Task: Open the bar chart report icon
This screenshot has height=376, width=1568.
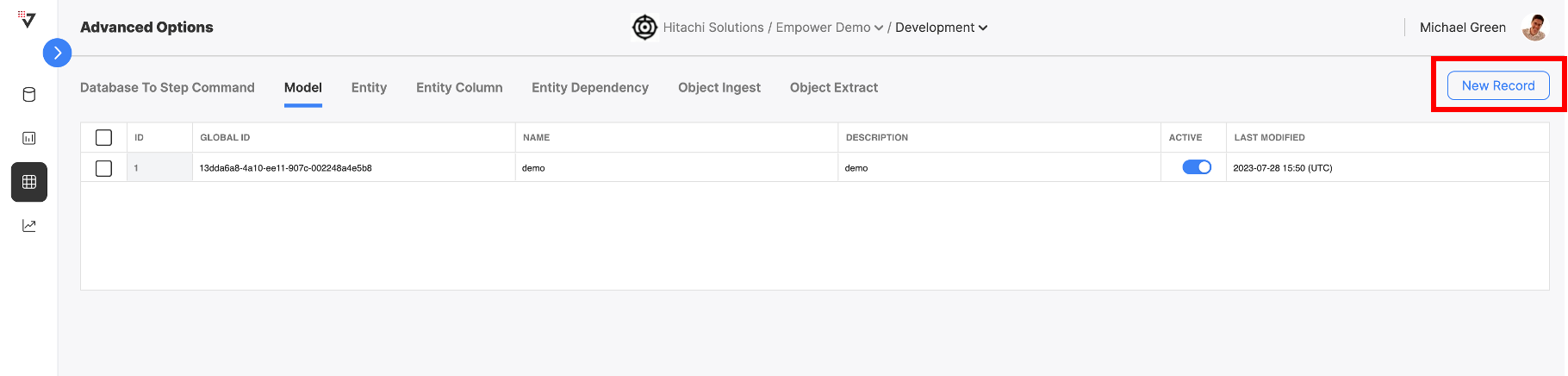Action: pos(29,138)
